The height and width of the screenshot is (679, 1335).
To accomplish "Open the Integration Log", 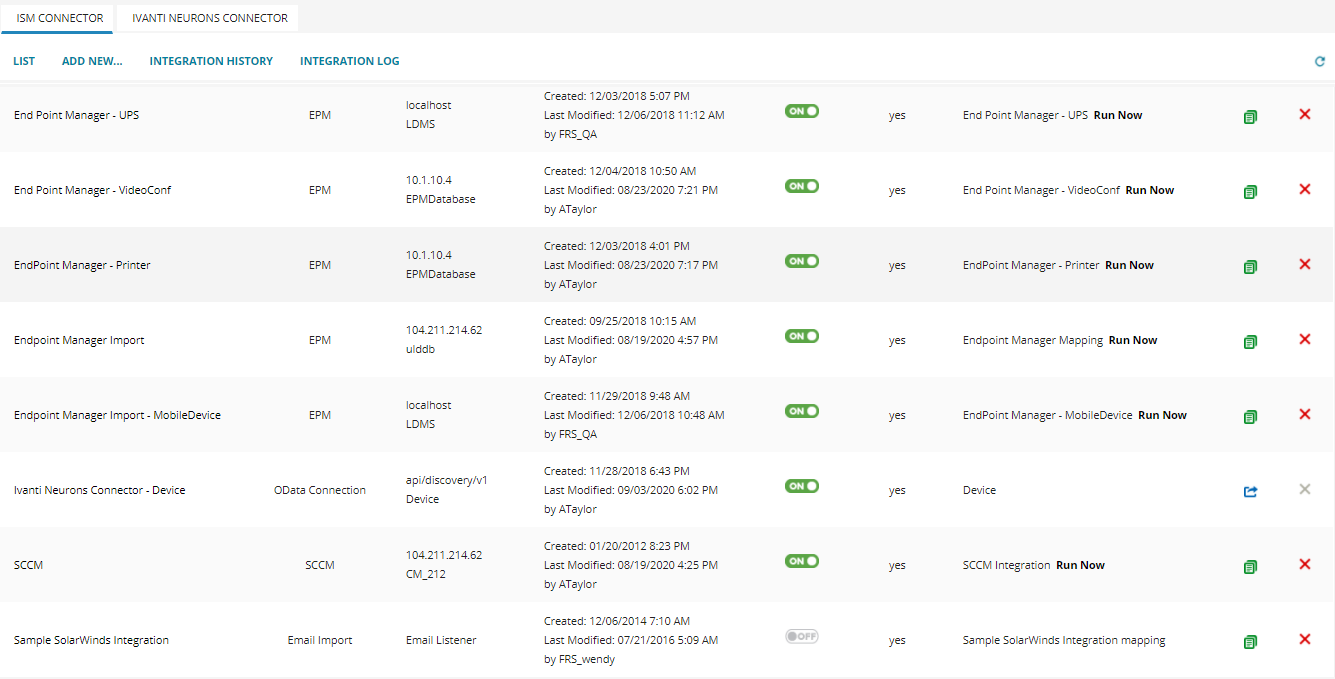I will click(x=350, y=61).
